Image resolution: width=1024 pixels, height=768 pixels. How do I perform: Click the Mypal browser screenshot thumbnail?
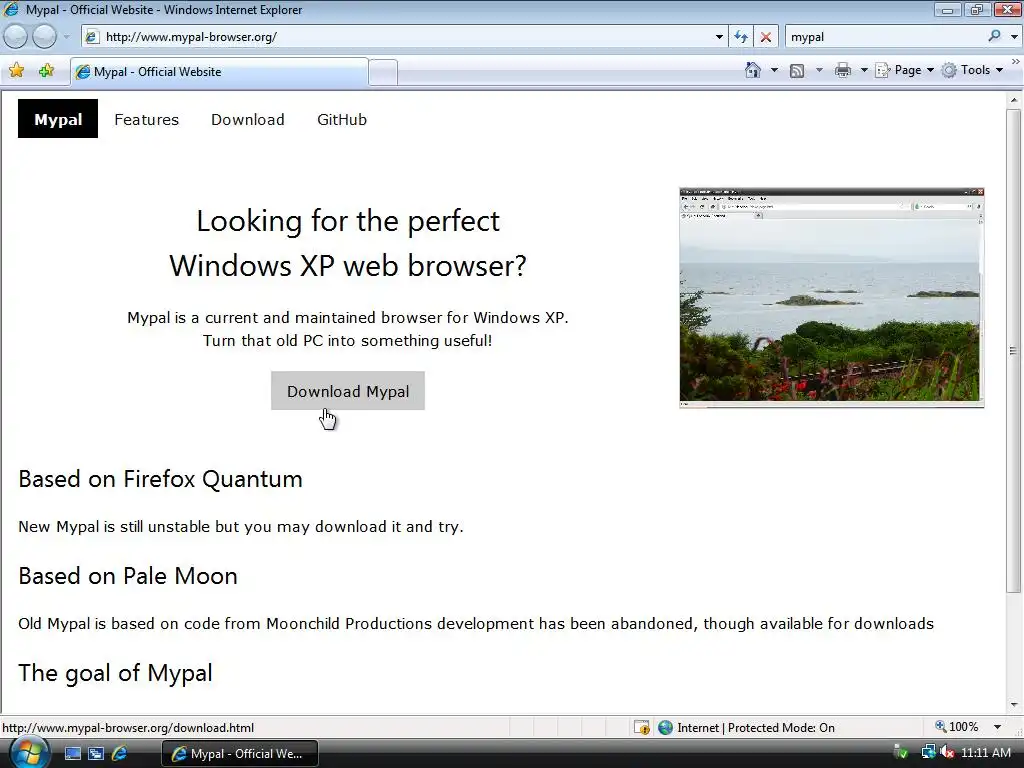831,297
